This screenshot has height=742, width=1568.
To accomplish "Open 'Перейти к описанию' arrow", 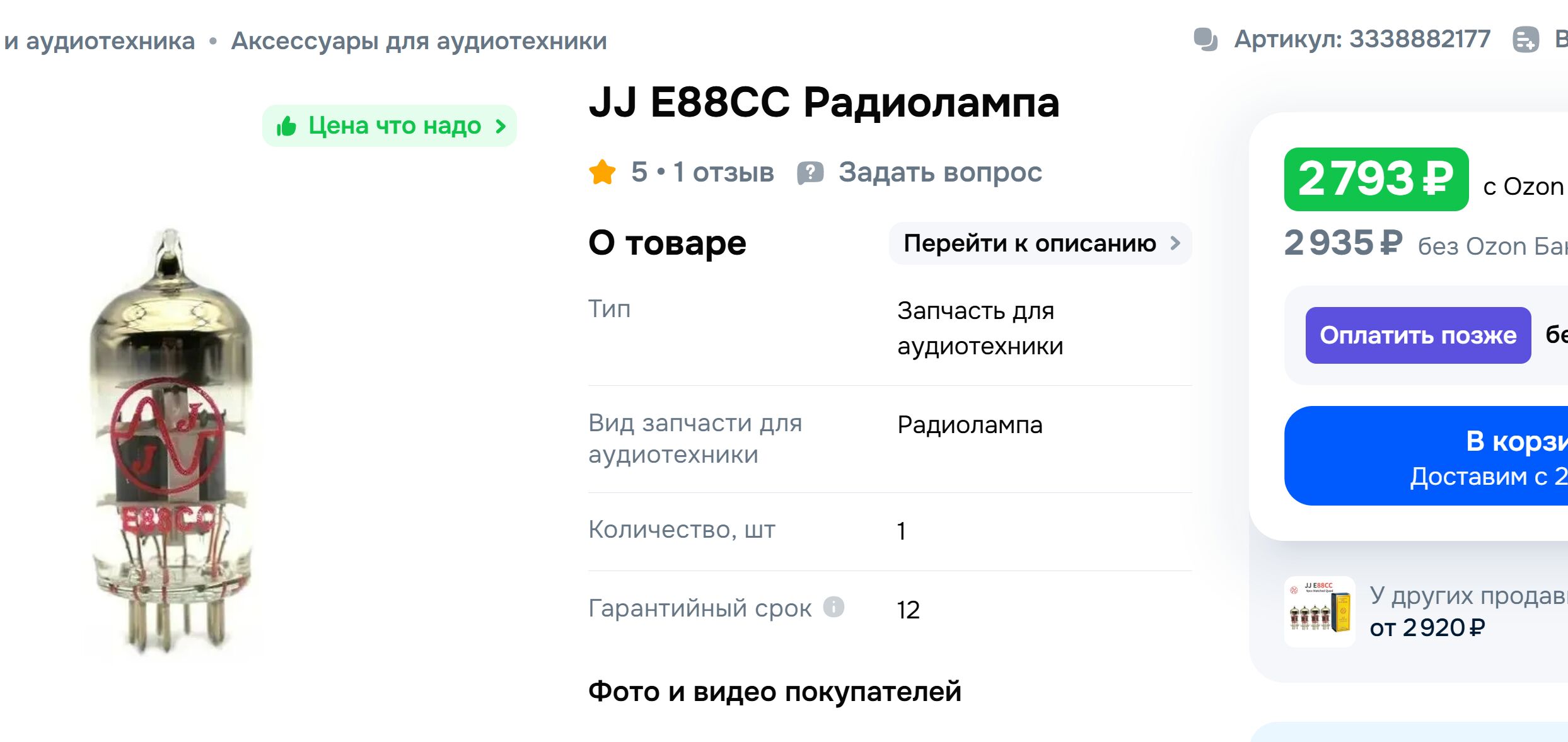I will pyautogui.click(x=1175, y=243).
